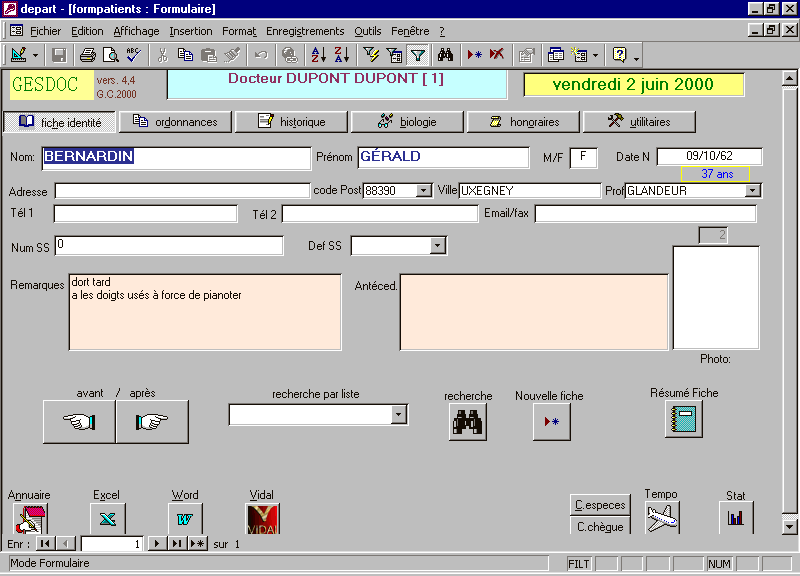Click the C.chèque button
Screen dimensions: 800x576
600,526
